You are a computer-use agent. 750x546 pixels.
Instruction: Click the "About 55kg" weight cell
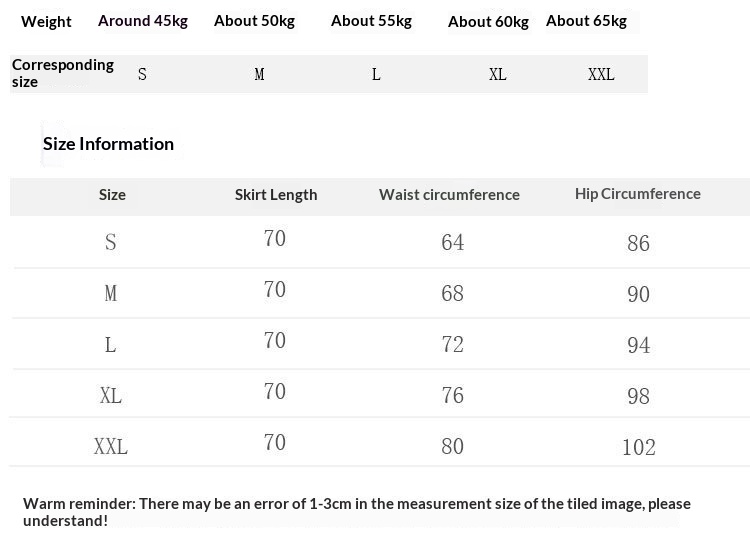coord(371,20)
